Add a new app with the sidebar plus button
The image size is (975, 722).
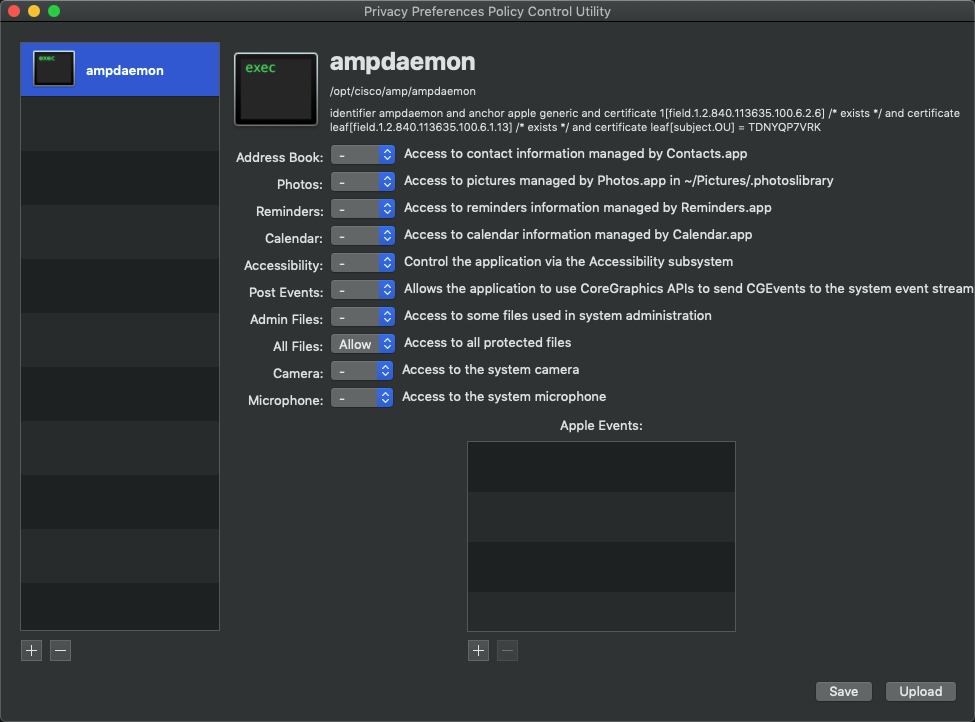click(x=32, y=650)
